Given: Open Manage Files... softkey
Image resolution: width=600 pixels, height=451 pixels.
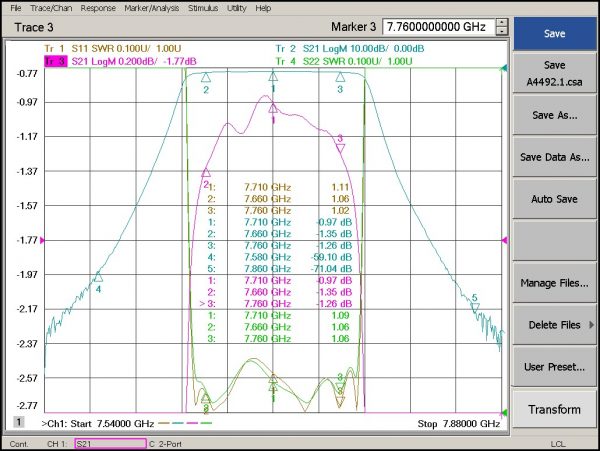Looking at the screenshot, I should [x=555, y=283].
